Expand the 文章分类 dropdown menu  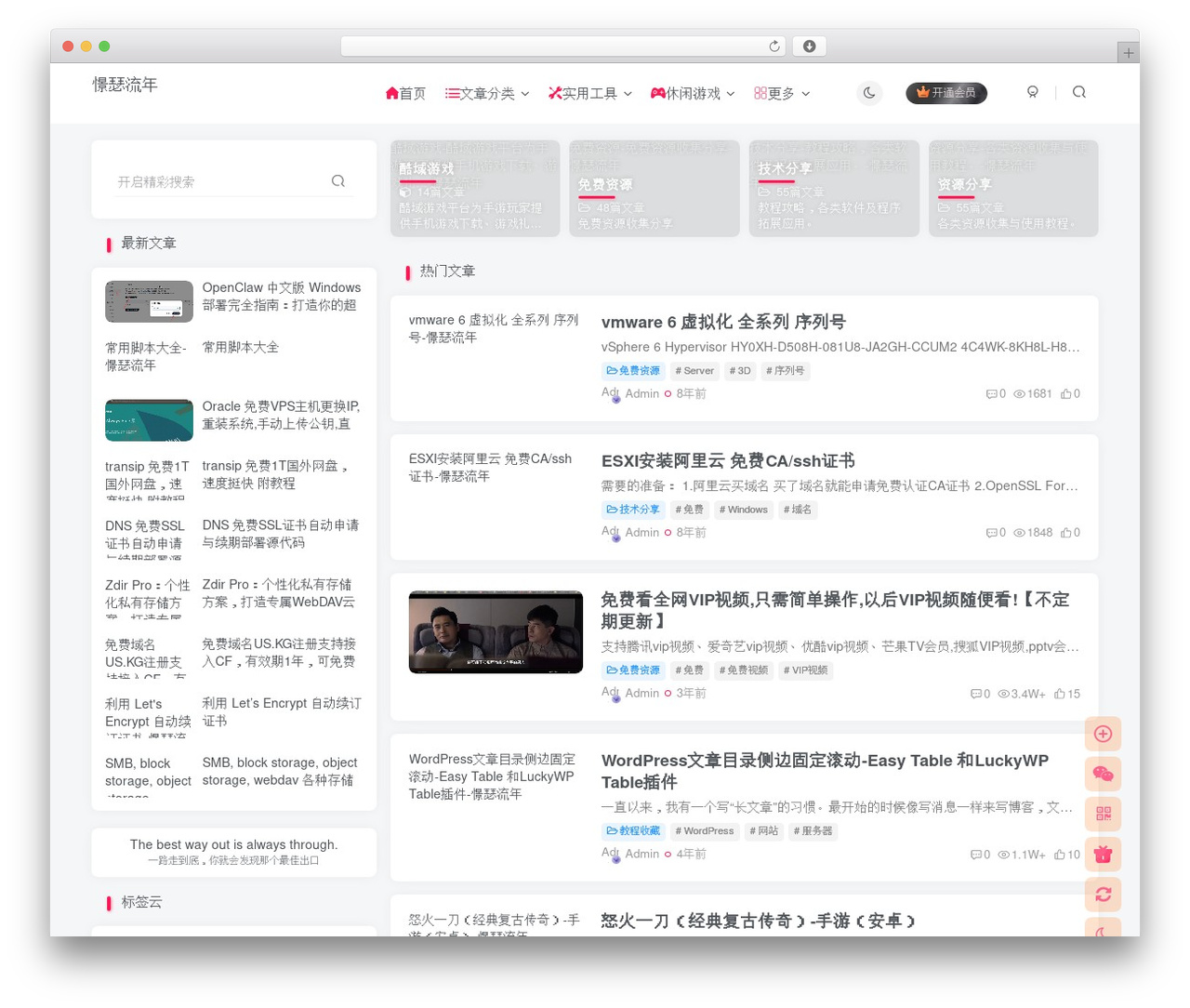pos(487,93)
